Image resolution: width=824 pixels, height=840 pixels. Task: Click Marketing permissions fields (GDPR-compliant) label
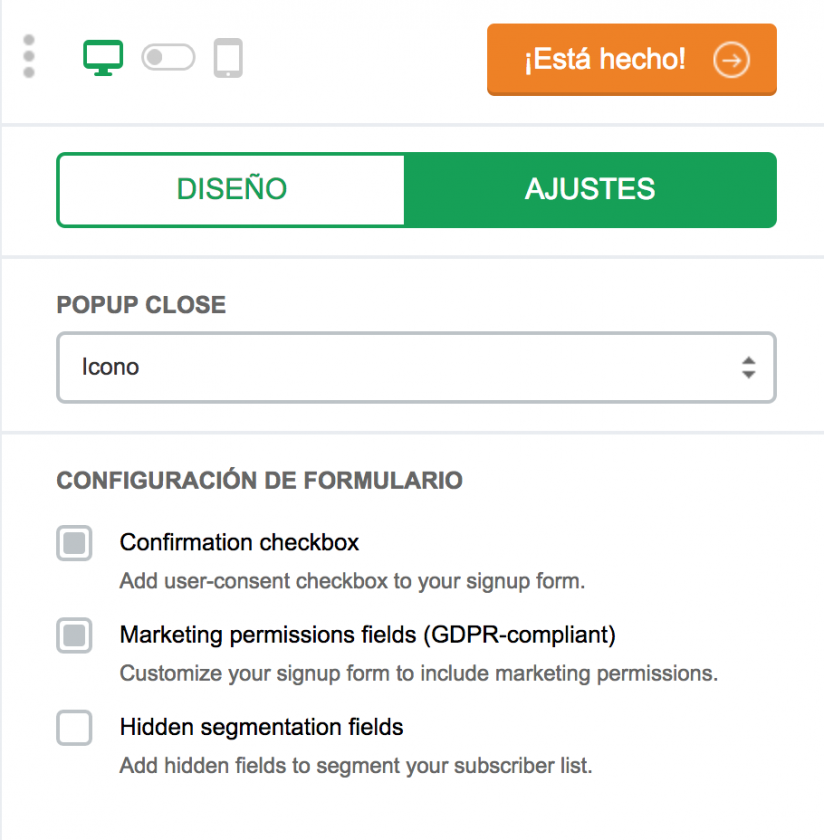coord(367,635)
